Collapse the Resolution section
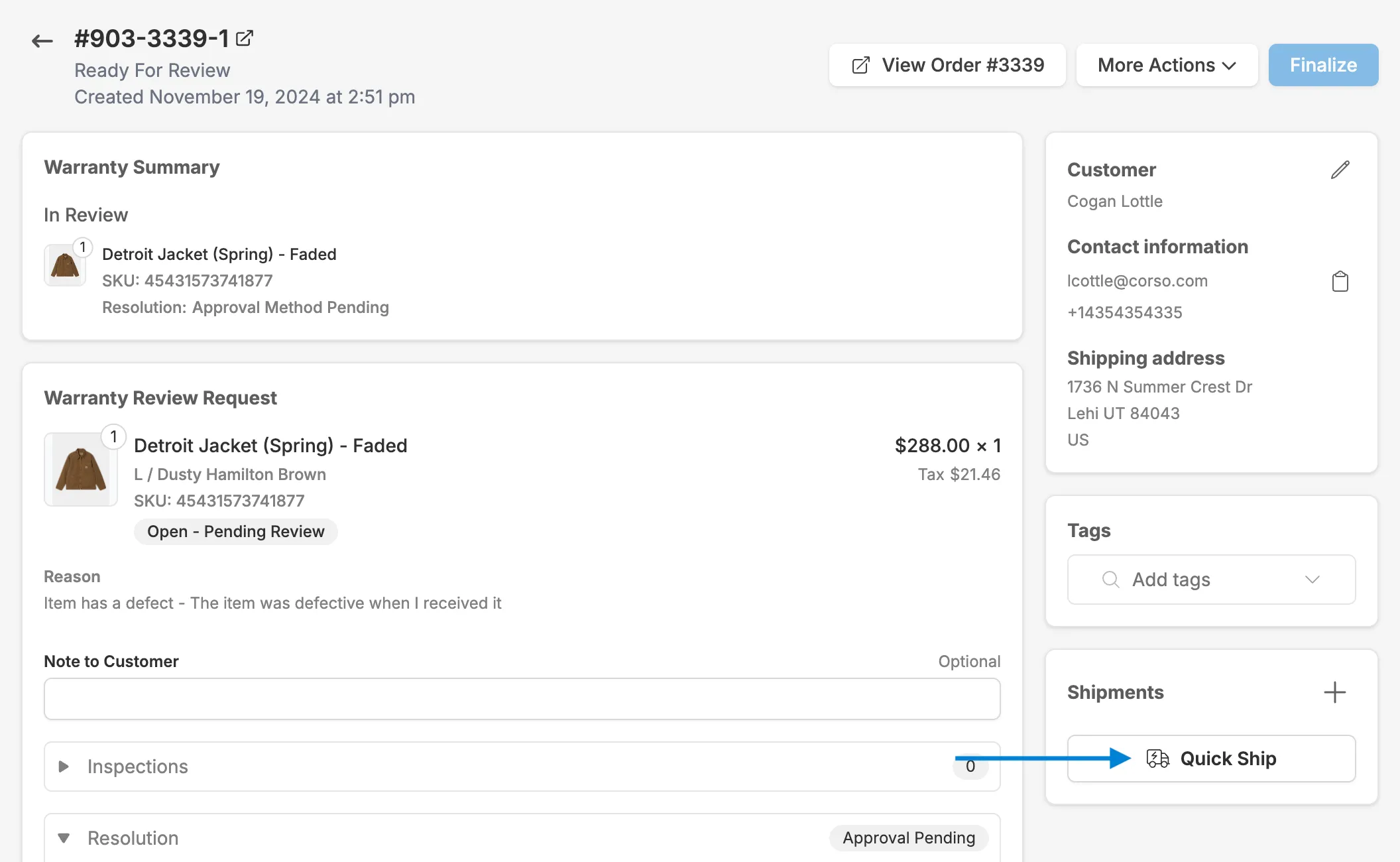 tap(64, 838)
